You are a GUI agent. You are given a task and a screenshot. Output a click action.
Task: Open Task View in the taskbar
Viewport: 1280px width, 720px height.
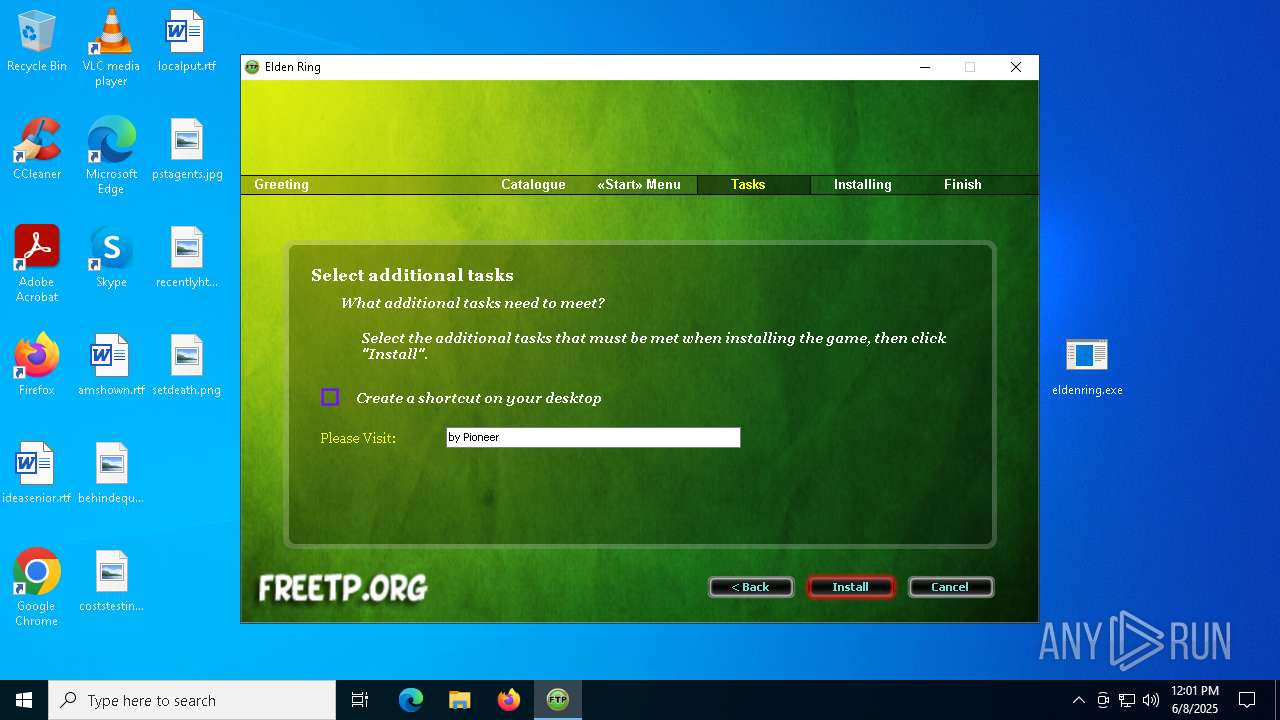pyautogui.click(x=360, y=700)
